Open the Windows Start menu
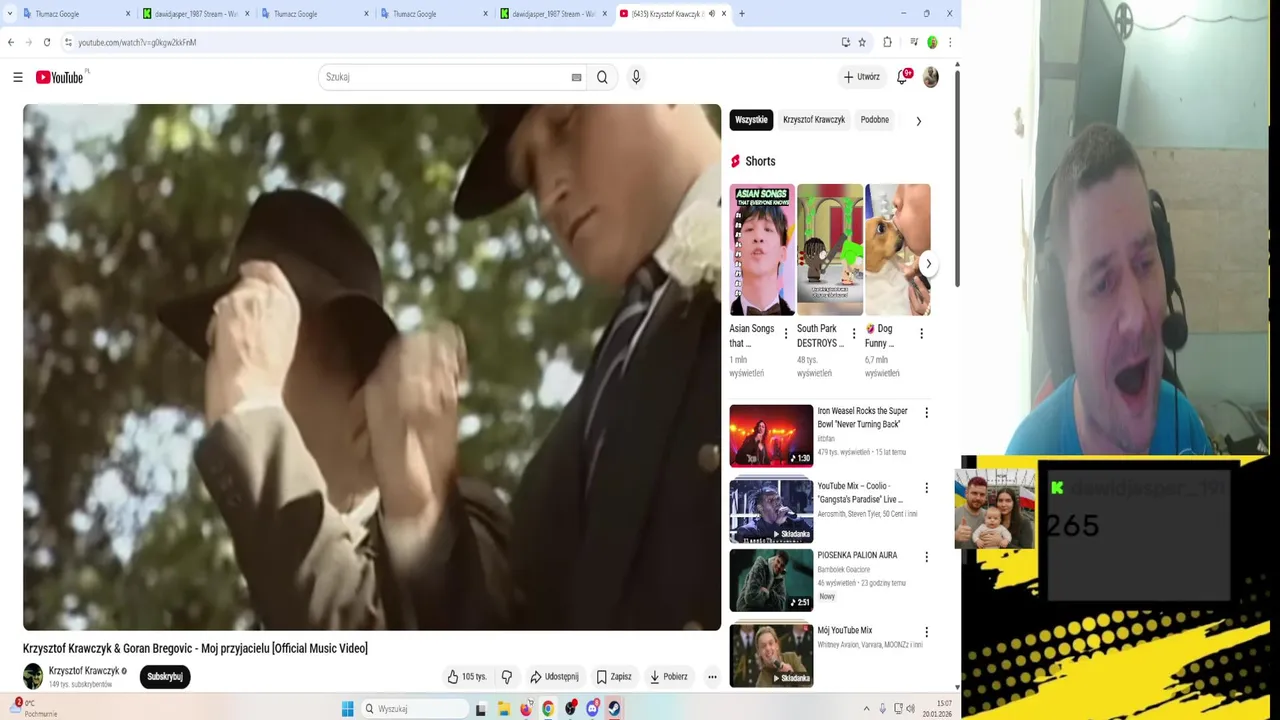Image resolution: width=1280 pixels, height=720 pixels. (347, 709)
